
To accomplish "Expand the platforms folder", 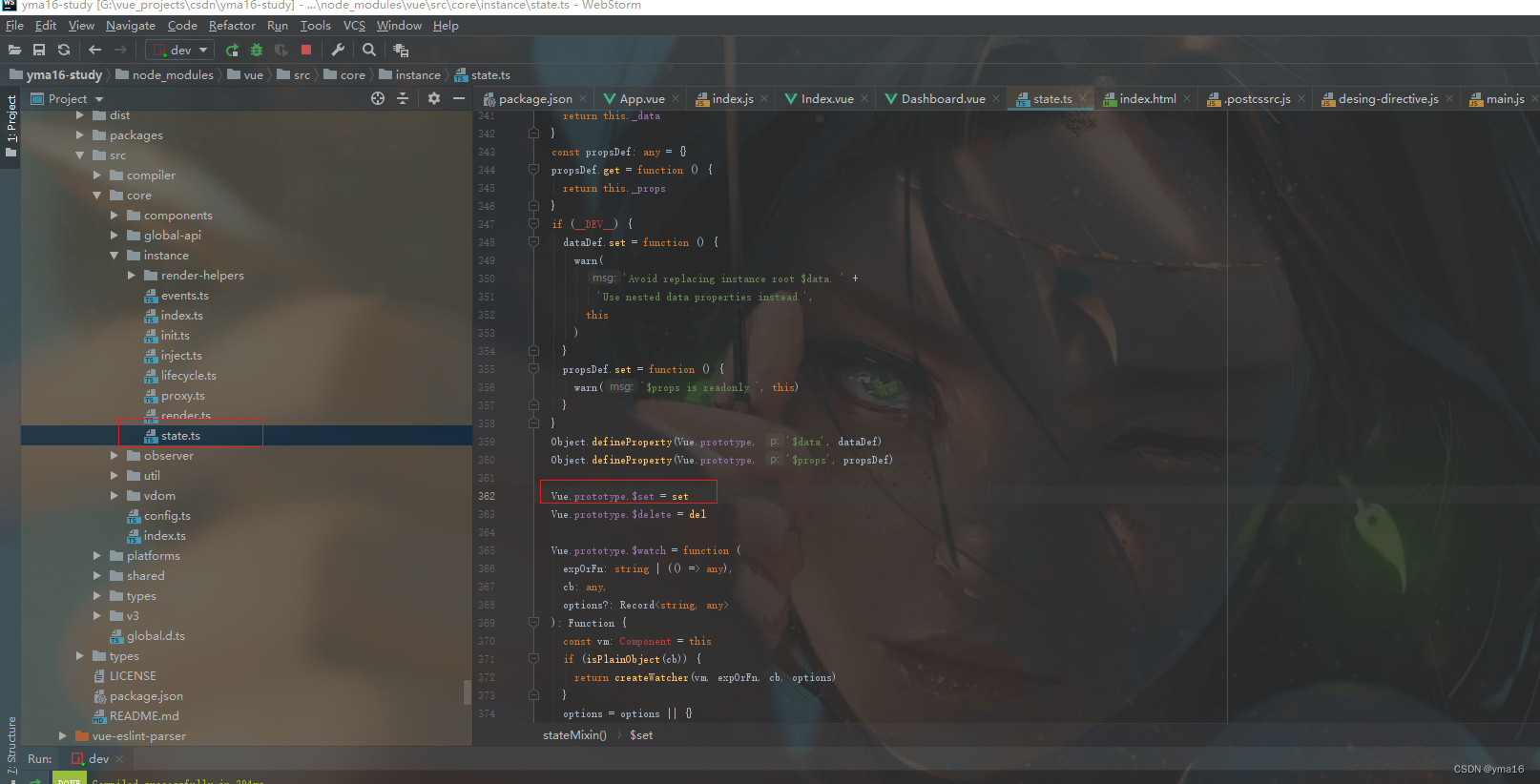I will [97, 556].
